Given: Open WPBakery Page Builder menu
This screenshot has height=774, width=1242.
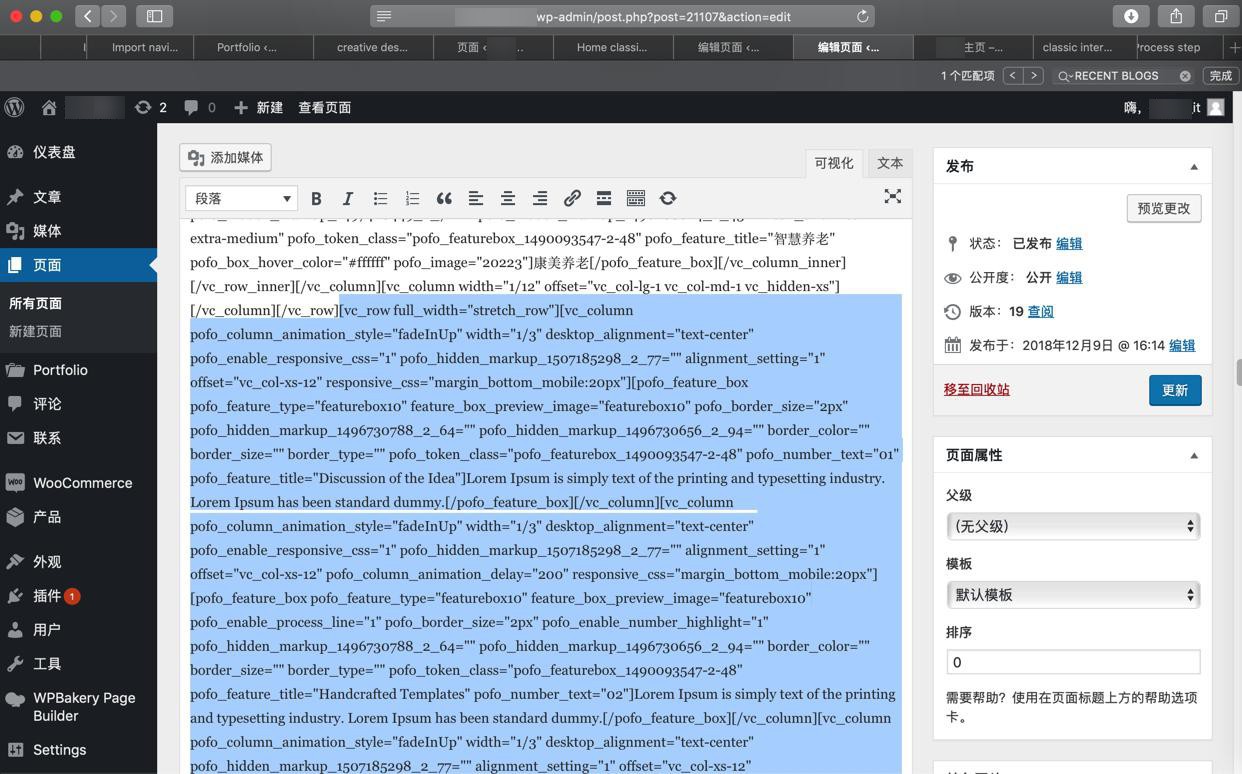Looking at the screenshot, I should [78, 707].
